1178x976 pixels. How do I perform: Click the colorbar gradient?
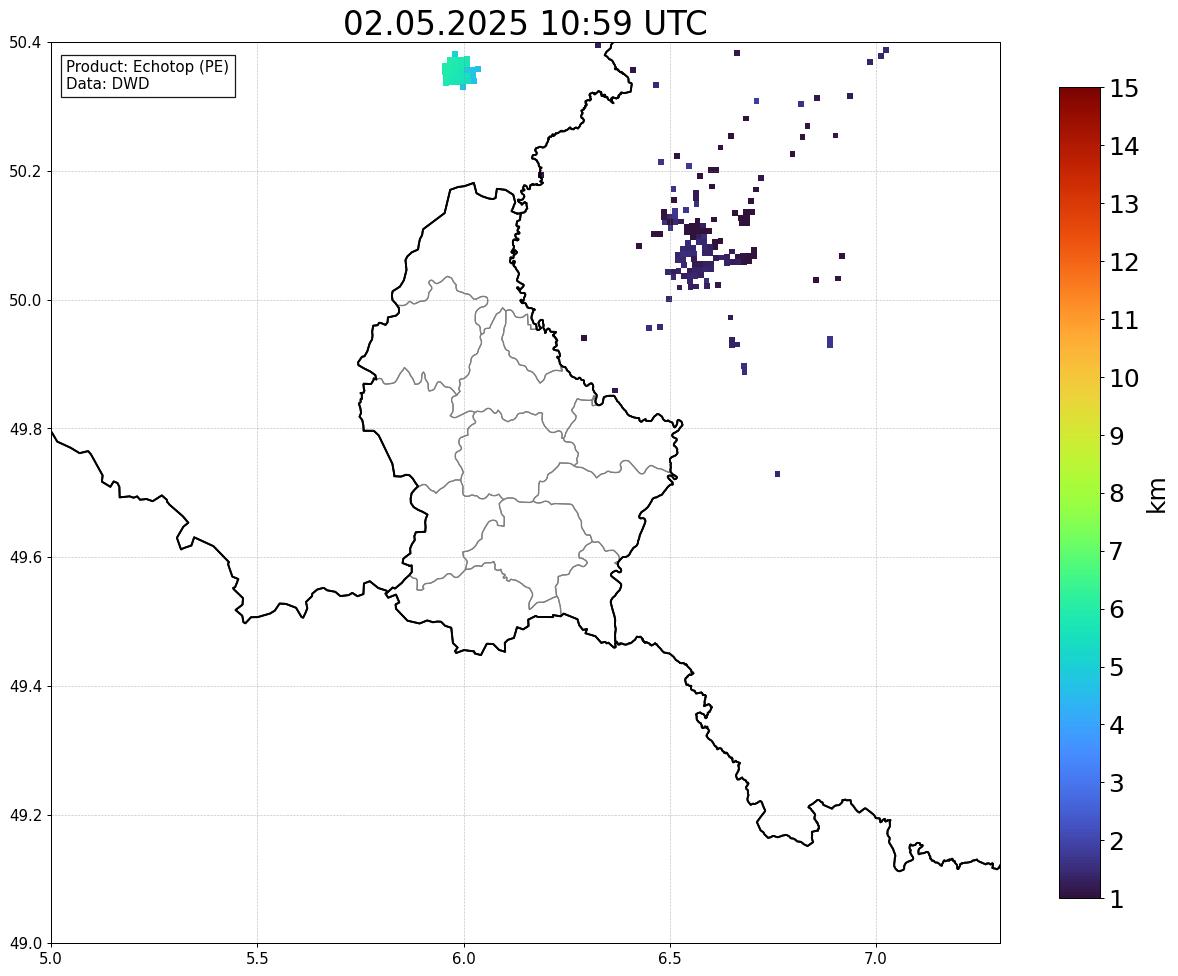(x=1080, y=493)
